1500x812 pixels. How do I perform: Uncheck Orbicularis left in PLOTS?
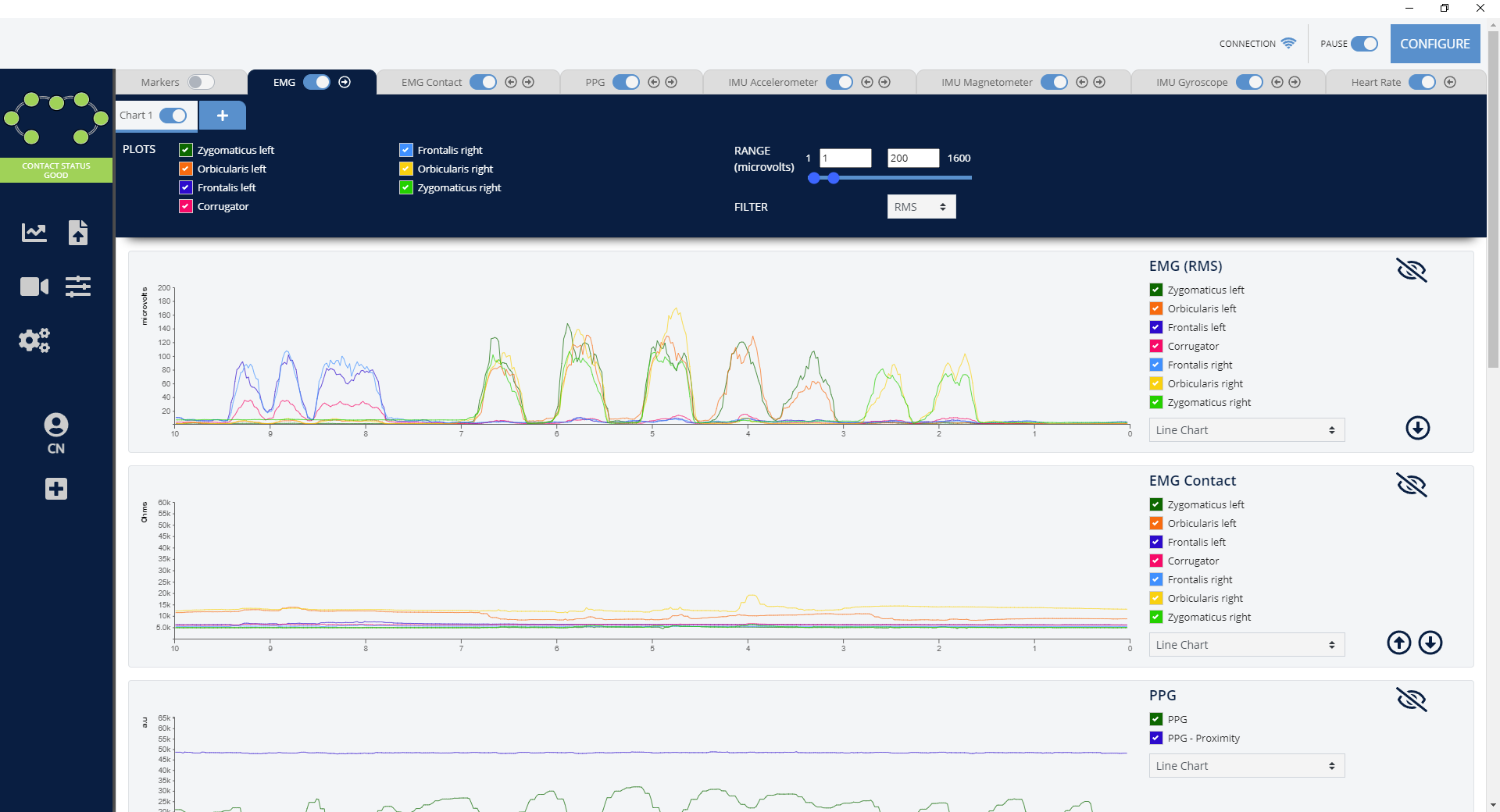186,169
